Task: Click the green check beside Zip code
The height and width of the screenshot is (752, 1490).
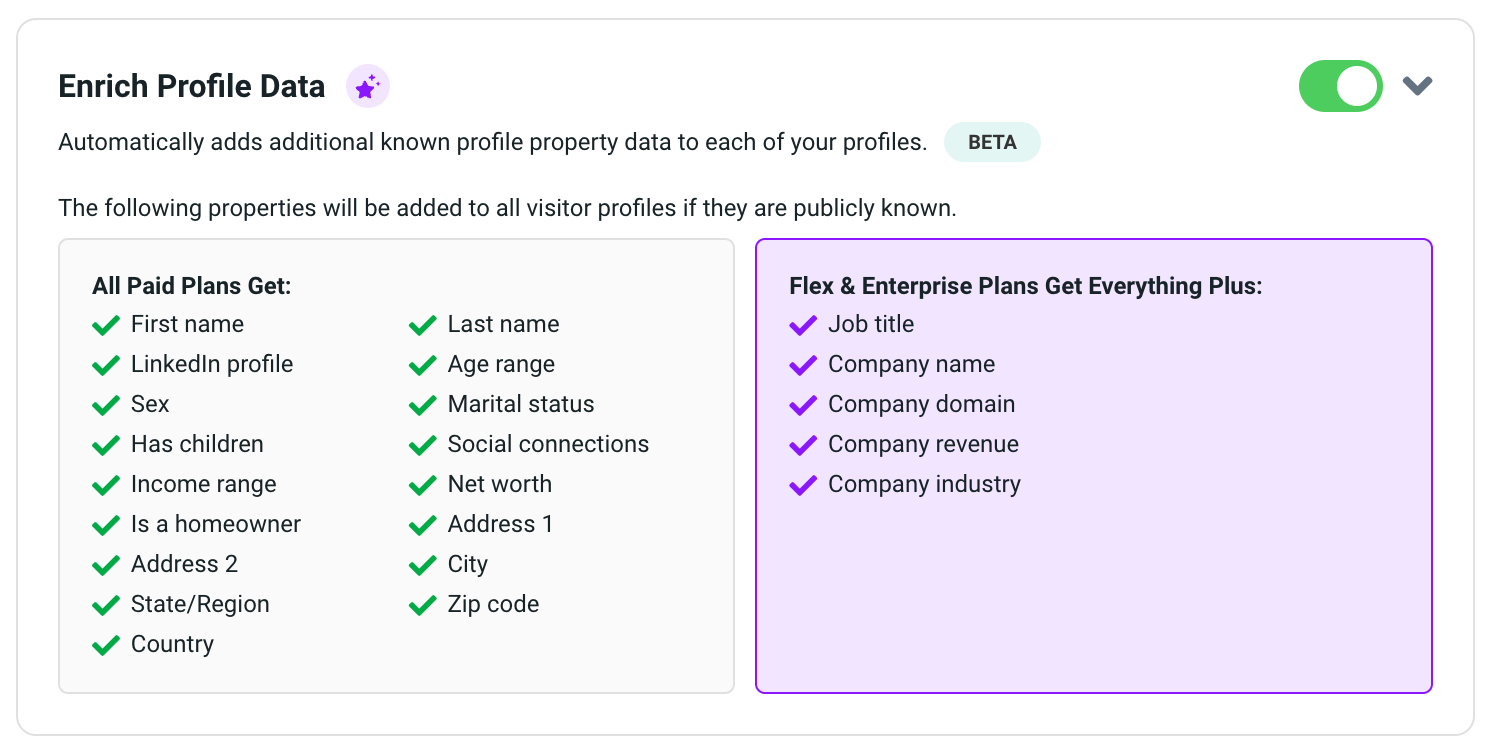Action: [423, 605]
